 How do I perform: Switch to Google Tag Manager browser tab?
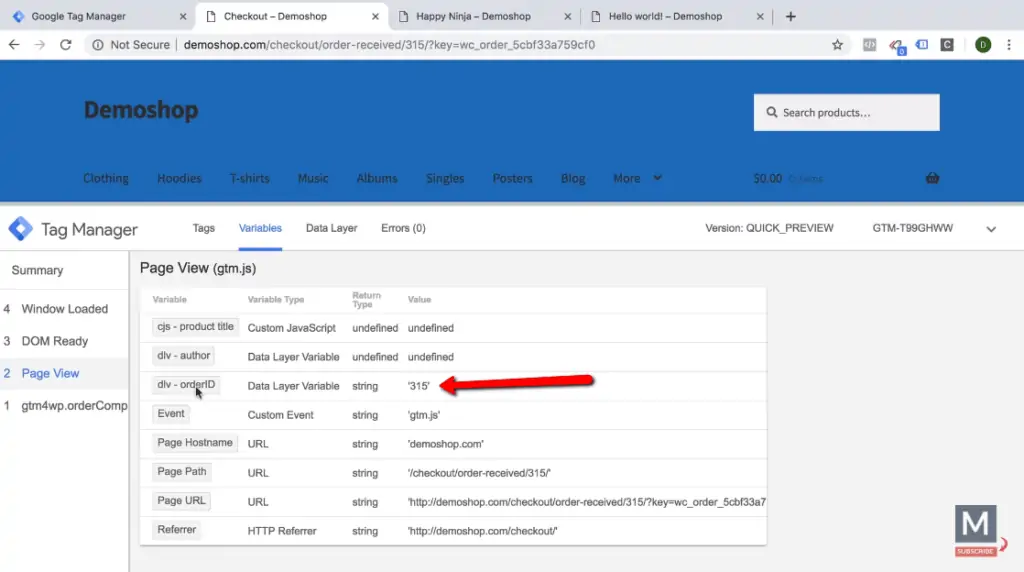click(92, 16)
